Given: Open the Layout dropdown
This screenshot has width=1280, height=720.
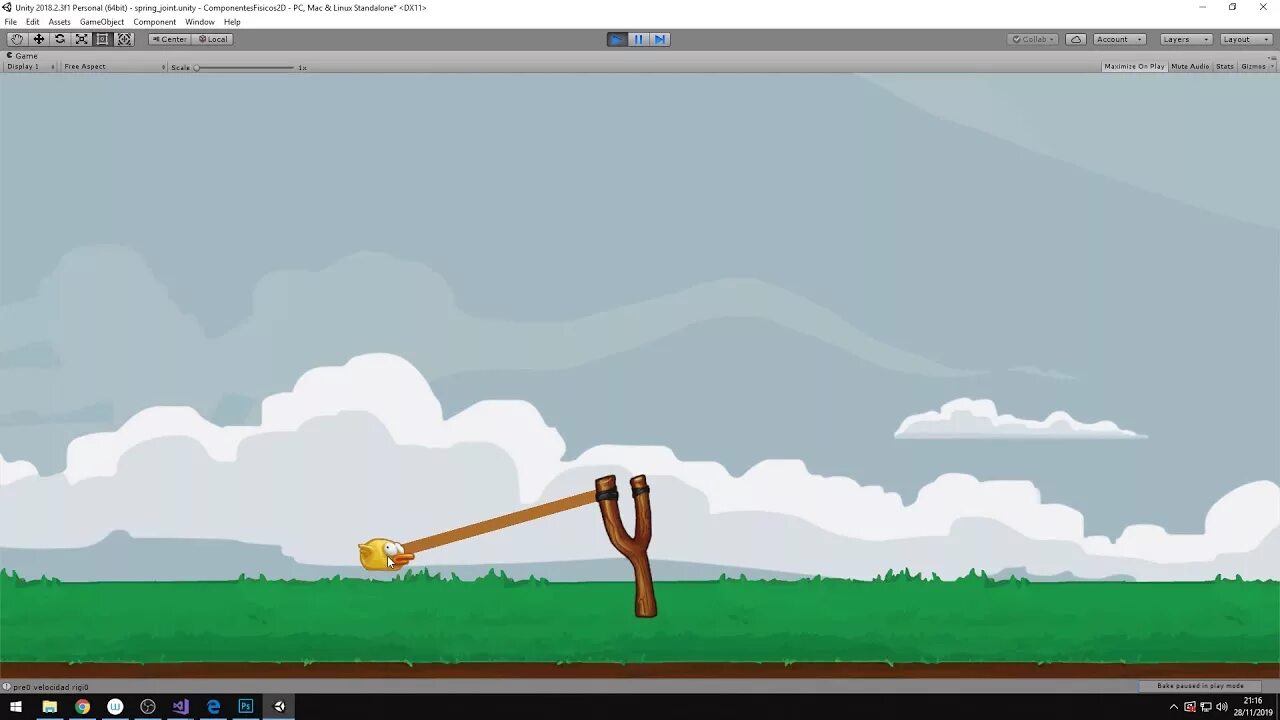Looking at the screenshot, I should [x=1246, y=39].
